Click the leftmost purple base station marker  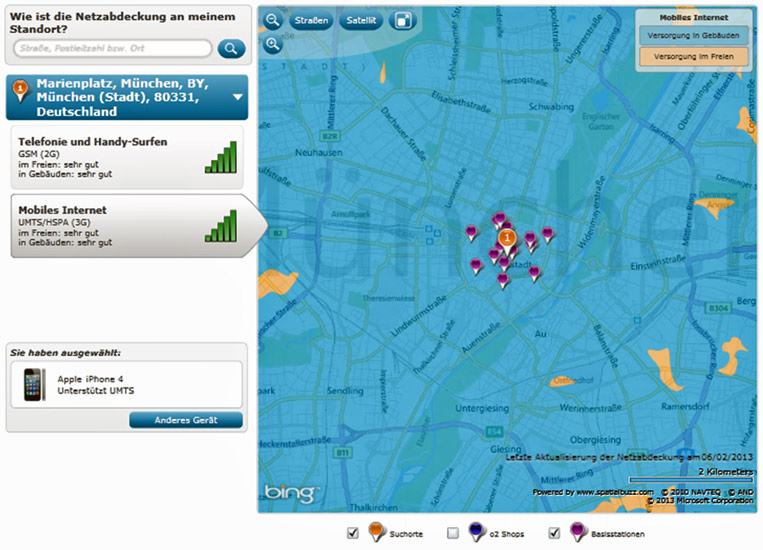click(x=471, y=232)
